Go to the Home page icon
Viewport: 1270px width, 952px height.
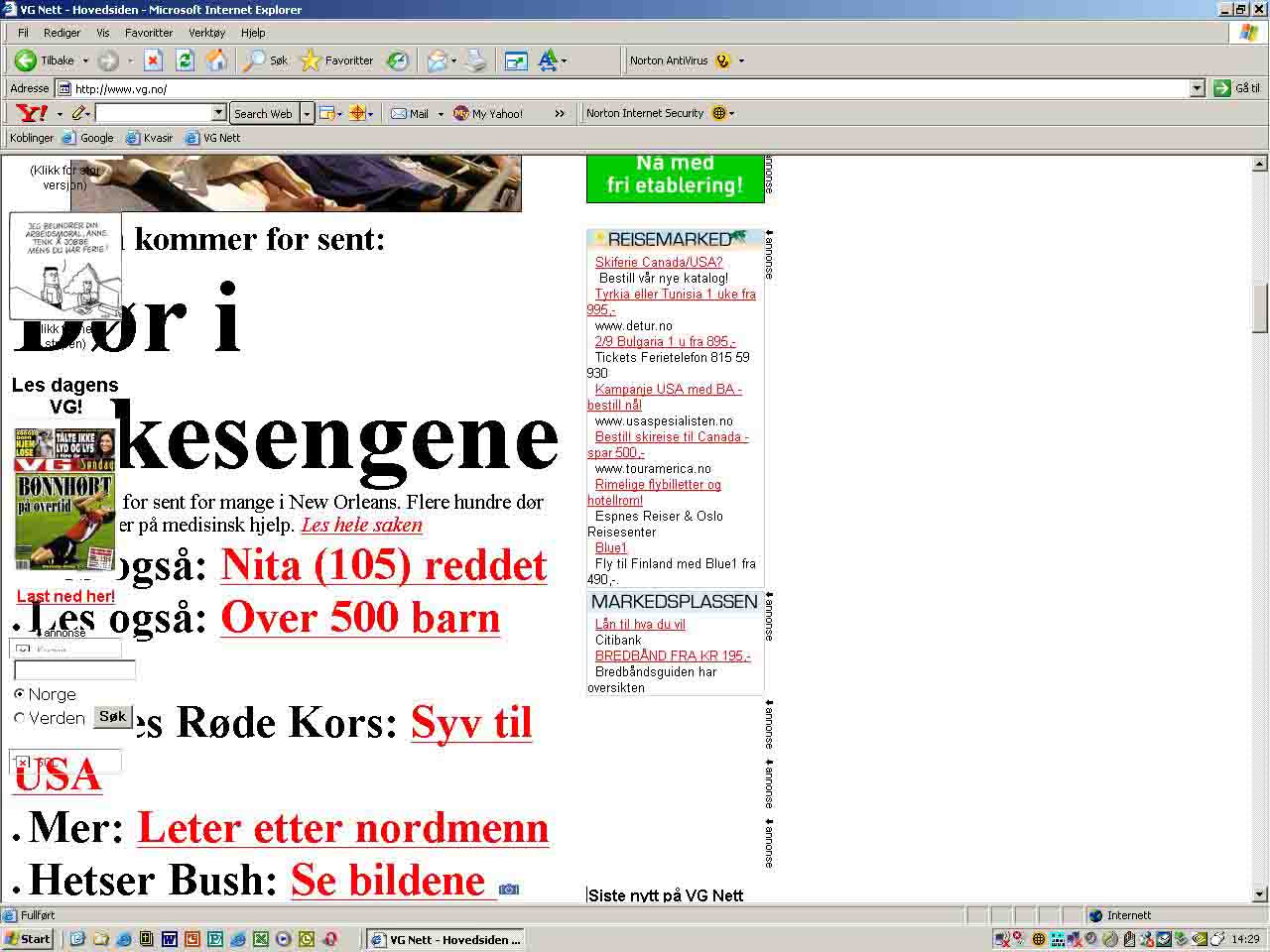pyautogui.click(x=216, y=60)
